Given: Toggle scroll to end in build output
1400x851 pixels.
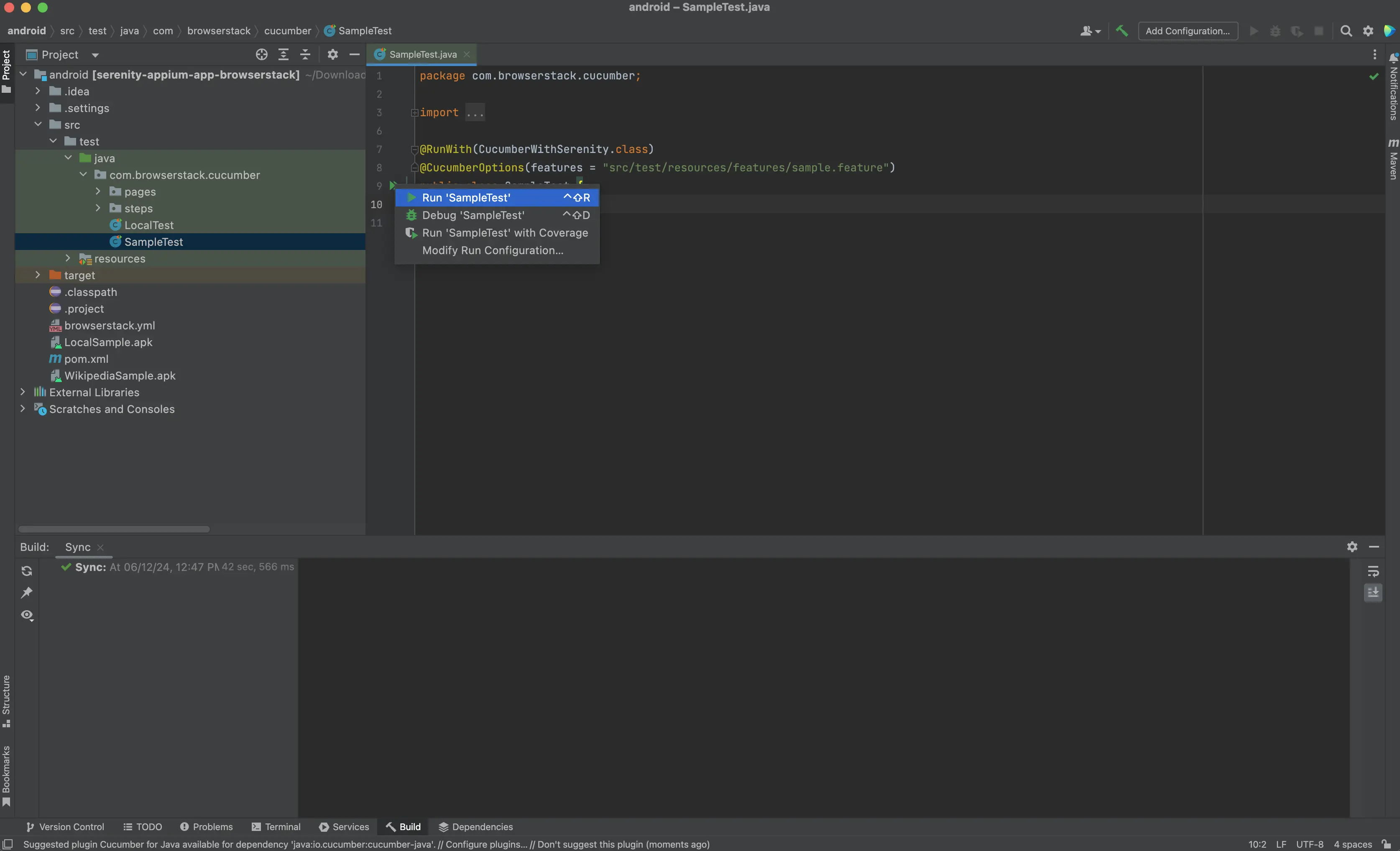Looking at the screenshot, I should (x=1373, y=593).
